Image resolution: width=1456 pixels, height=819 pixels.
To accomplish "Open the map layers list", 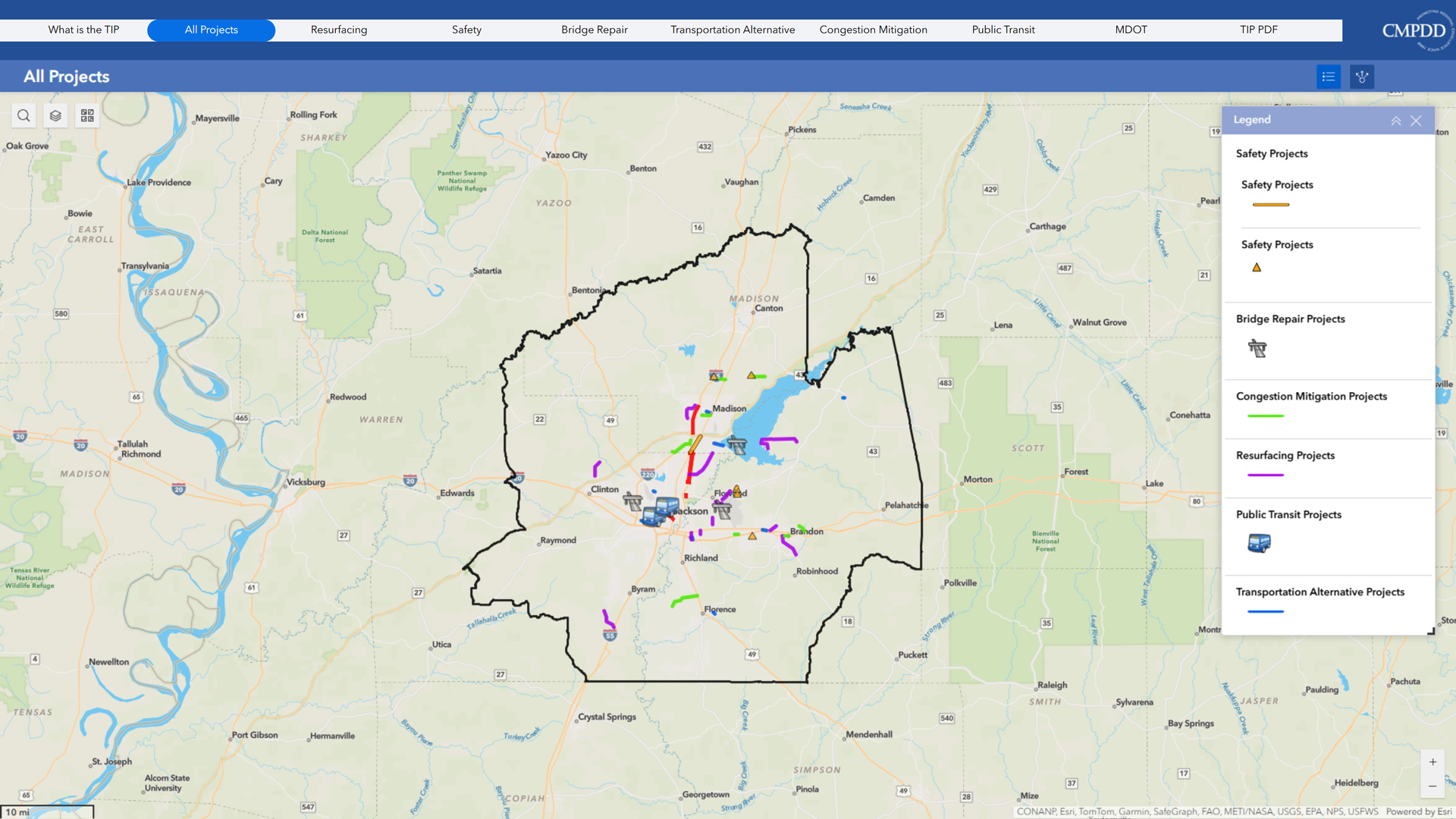I will tap(55, 115).
